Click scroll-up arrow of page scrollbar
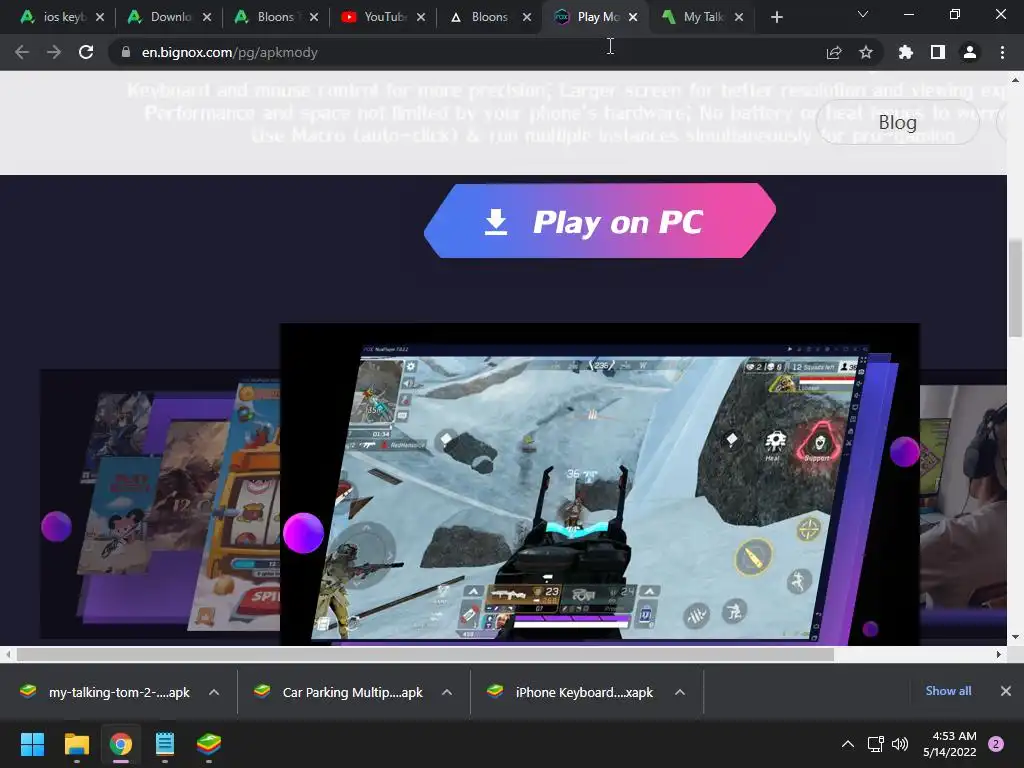The width and height of the screenshot is (1024, 768). pos(1015,80)
